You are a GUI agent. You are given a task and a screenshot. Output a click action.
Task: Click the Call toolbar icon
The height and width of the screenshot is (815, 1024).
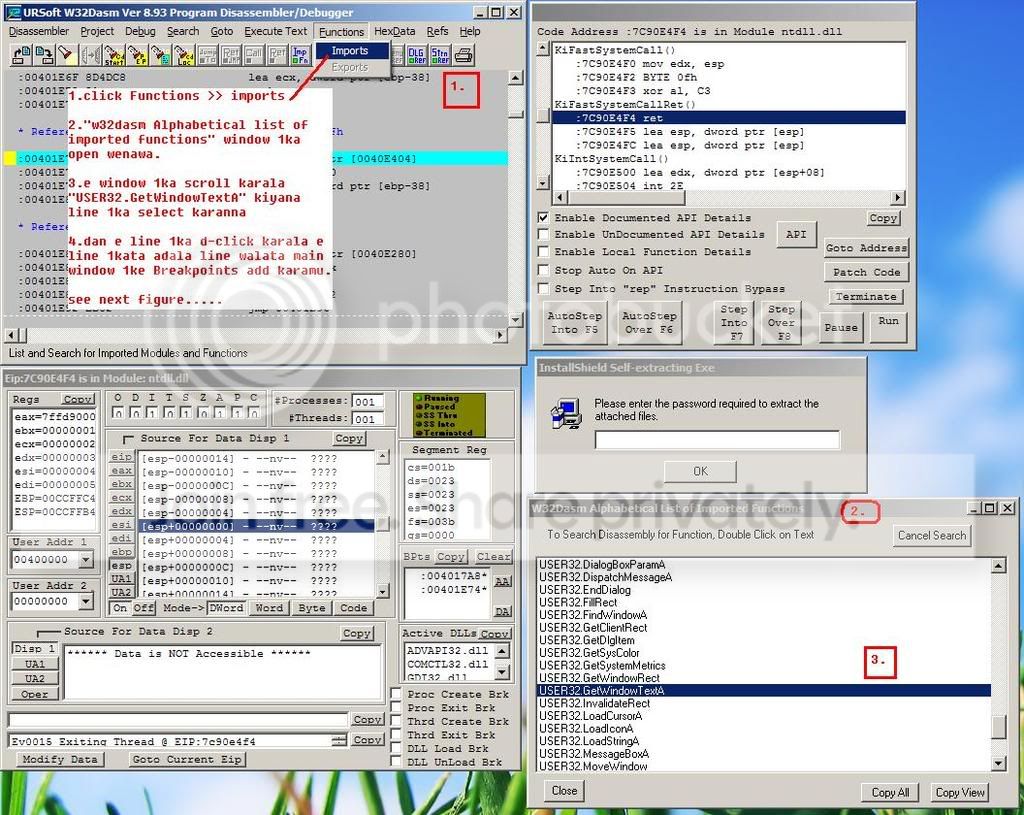tap(253, 55)
